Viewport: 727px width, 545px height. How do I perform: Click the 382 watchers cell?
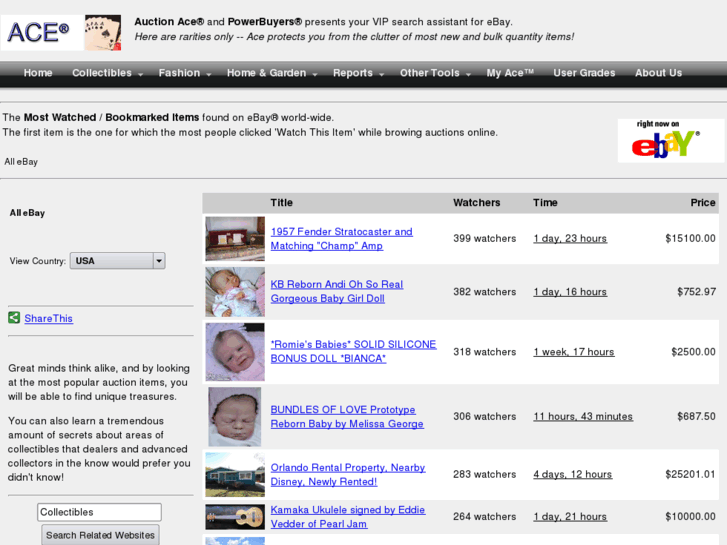point(485,292)
